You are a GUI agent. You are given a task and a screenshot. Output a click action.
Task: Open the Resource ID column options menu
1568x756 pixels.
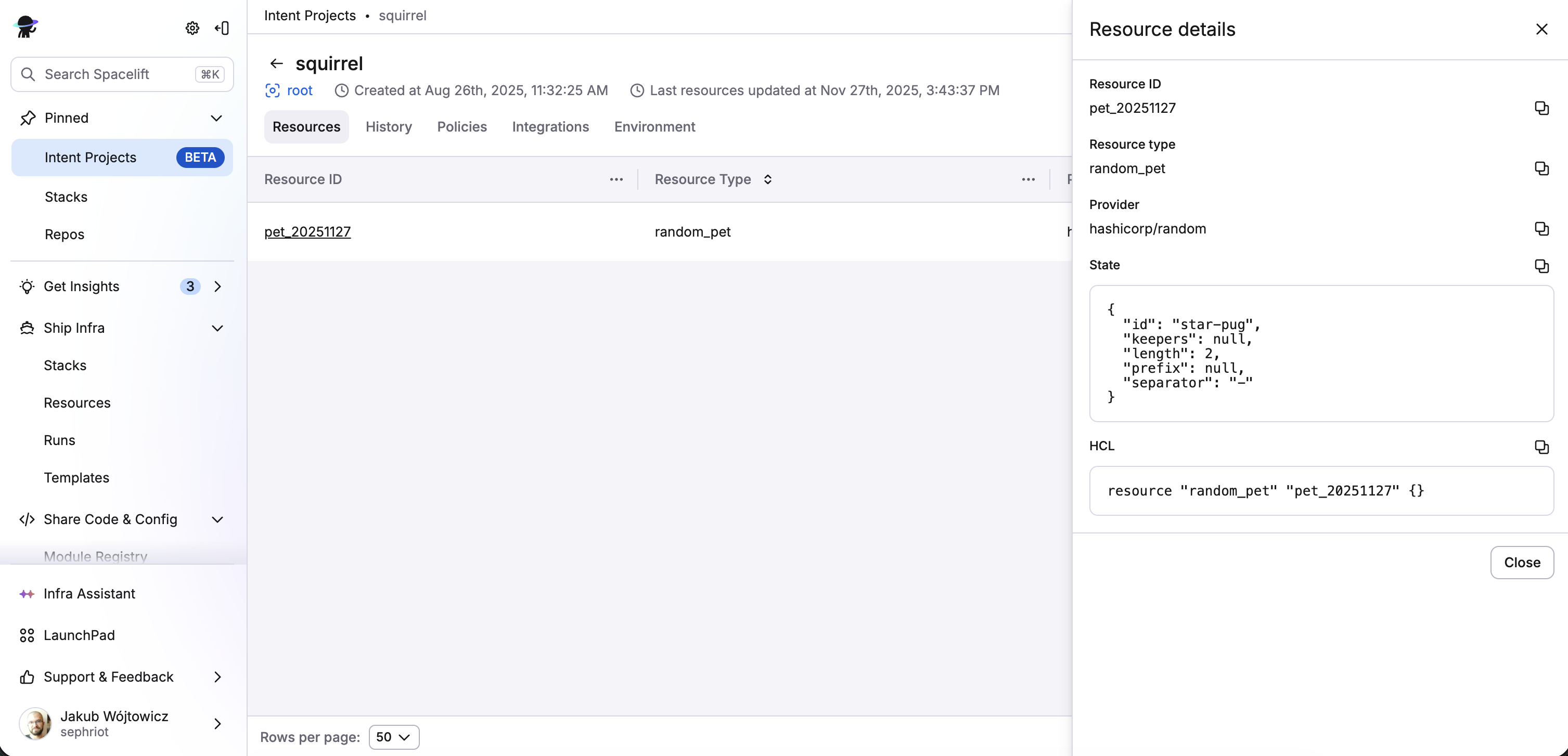616,179
